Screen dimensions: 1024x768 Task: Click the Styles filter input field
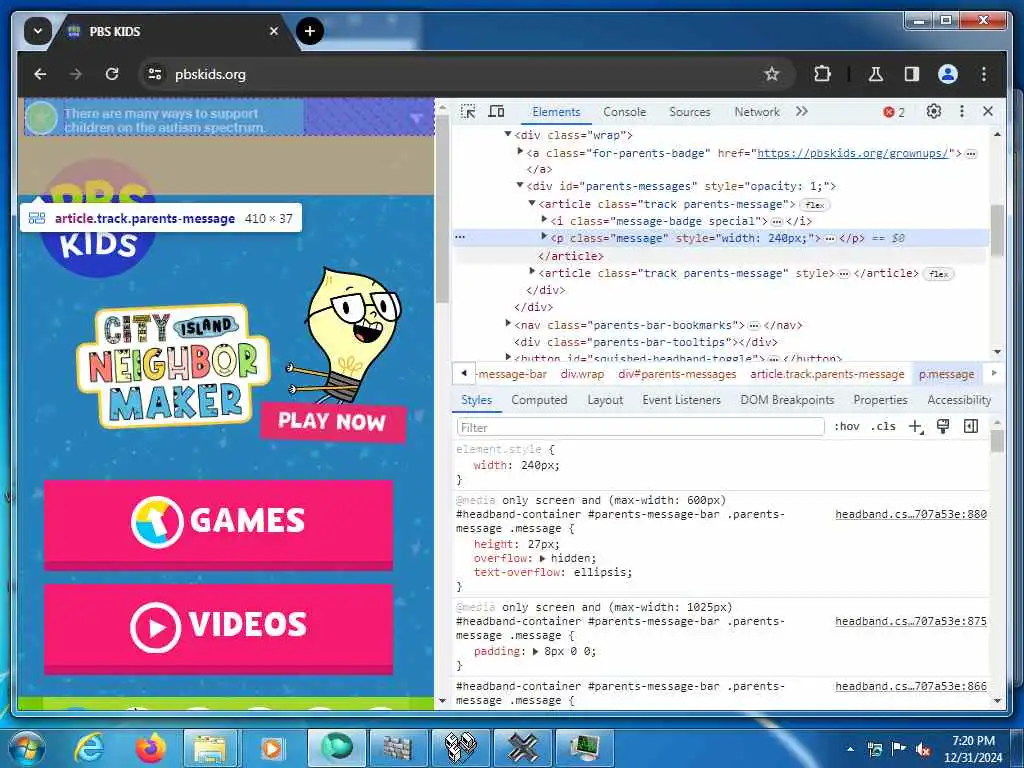coord(640,427)
